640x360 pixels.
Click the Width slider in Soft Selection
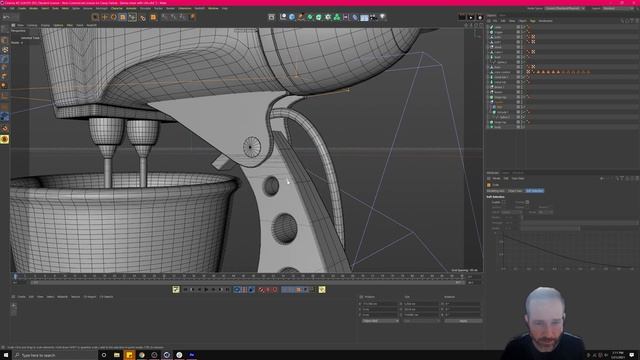tap(580, 228)
